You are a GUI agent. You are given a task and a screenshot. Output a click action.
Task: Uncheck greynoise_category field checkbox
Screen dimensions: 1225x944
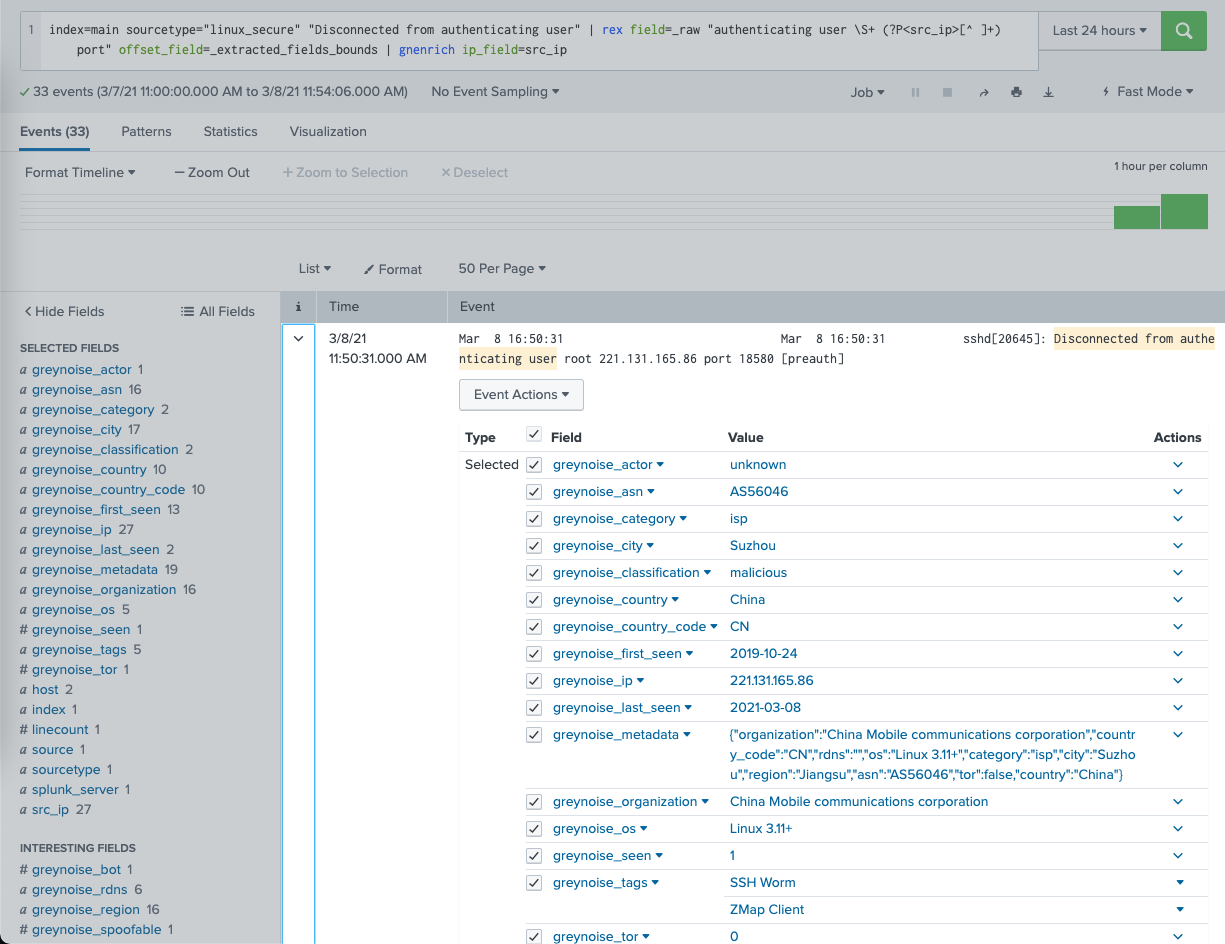pos(534,519)
